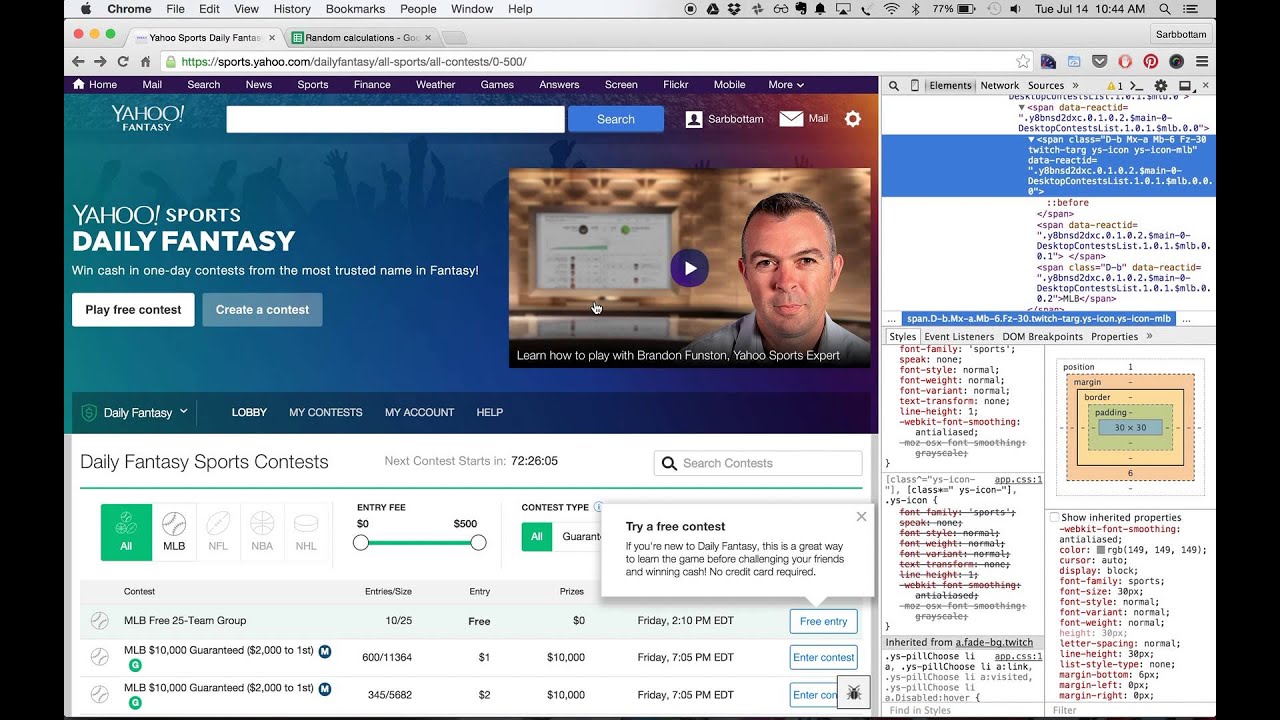Screen dimensions: 1280x720
Task: Open Spotlight search in the menu bar
Action: coord(1167,9)
